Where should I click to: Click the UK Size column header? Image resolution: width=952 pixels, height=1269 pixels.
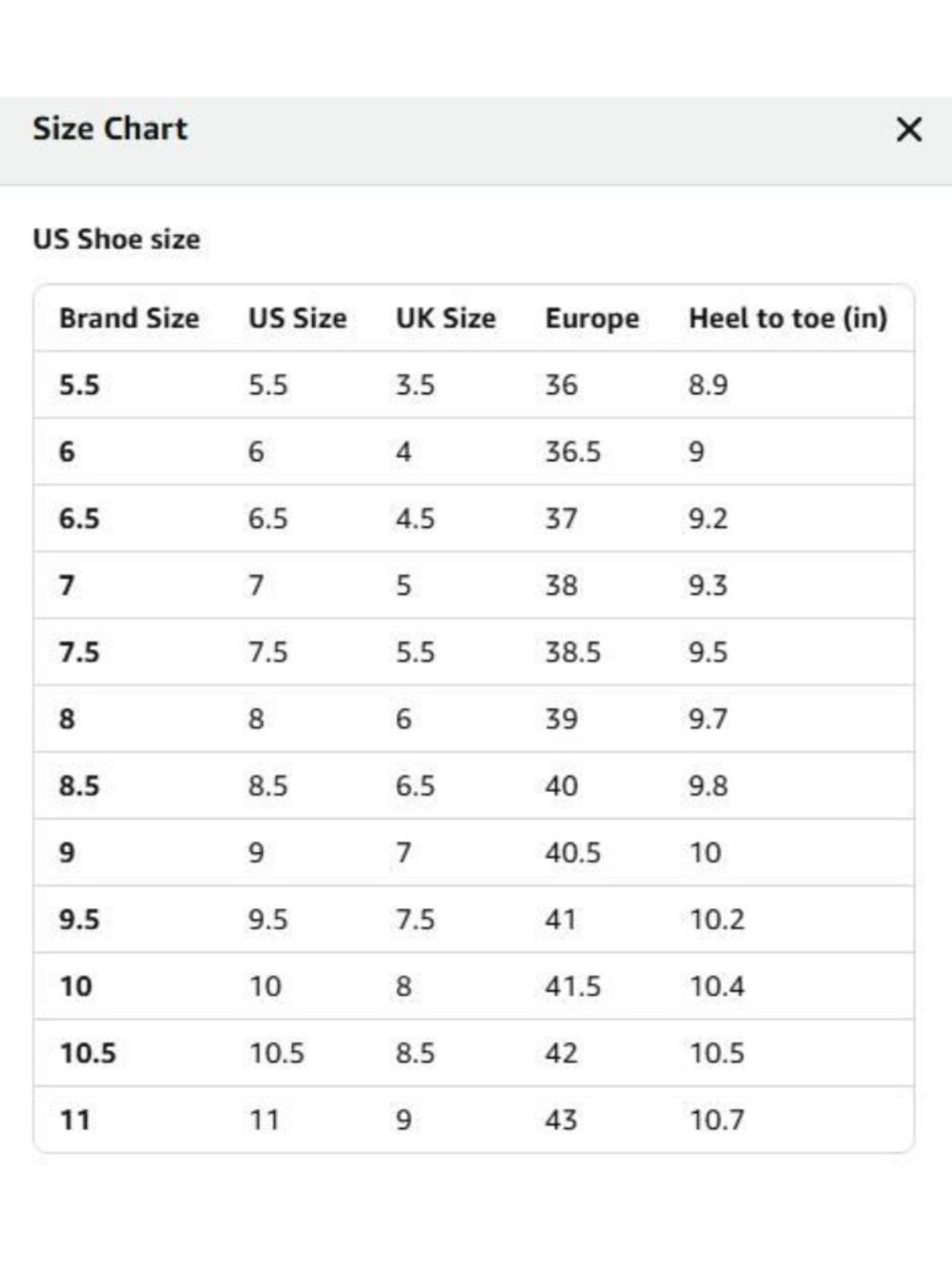tap(446, 318)
